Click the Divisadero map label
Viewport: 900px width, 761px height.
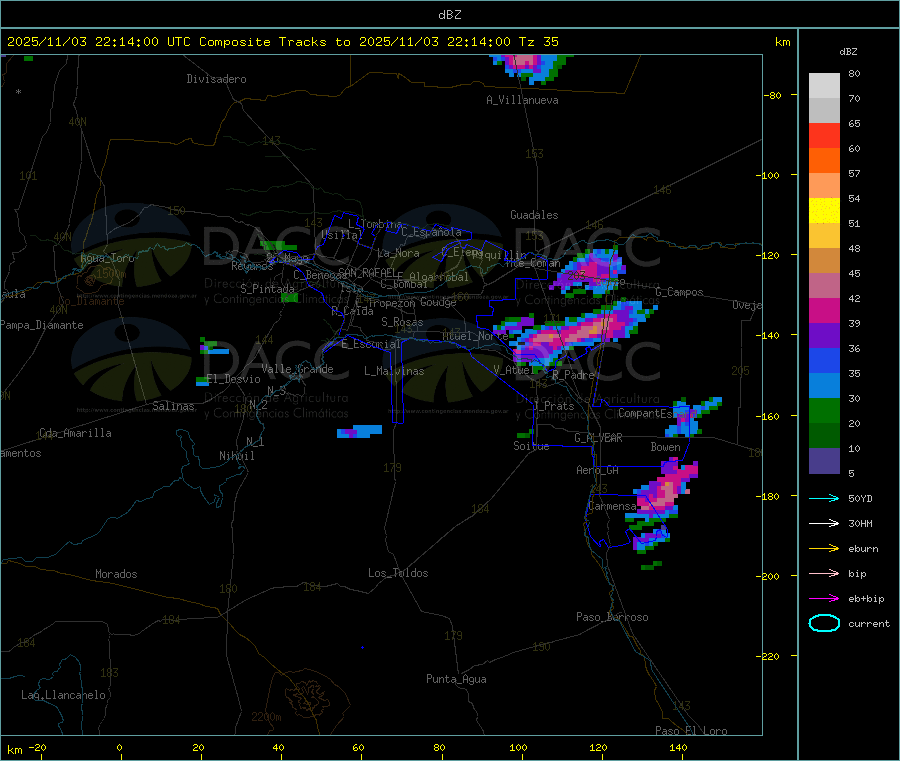coord(216,79)
